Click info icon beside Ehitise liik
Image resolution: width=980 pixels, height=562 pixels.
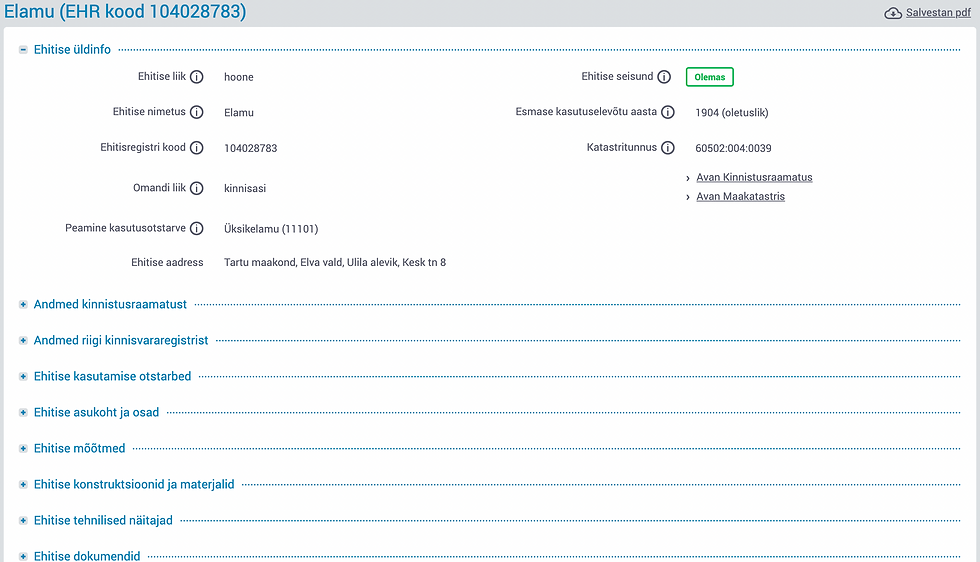(x=197, y=77)
